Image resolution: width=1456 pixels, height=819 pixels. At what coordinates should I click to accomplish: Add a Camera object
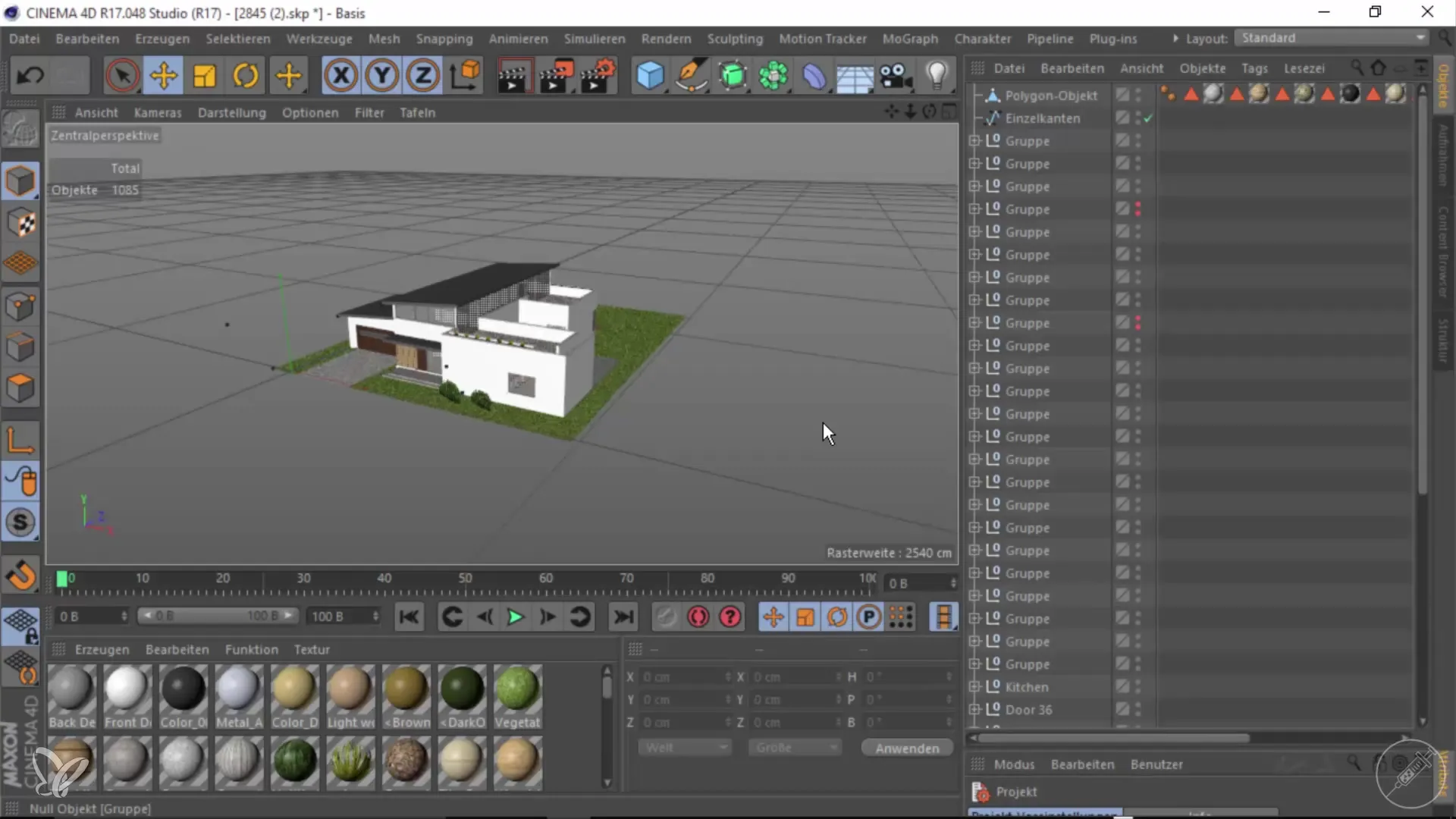point(896,75)
